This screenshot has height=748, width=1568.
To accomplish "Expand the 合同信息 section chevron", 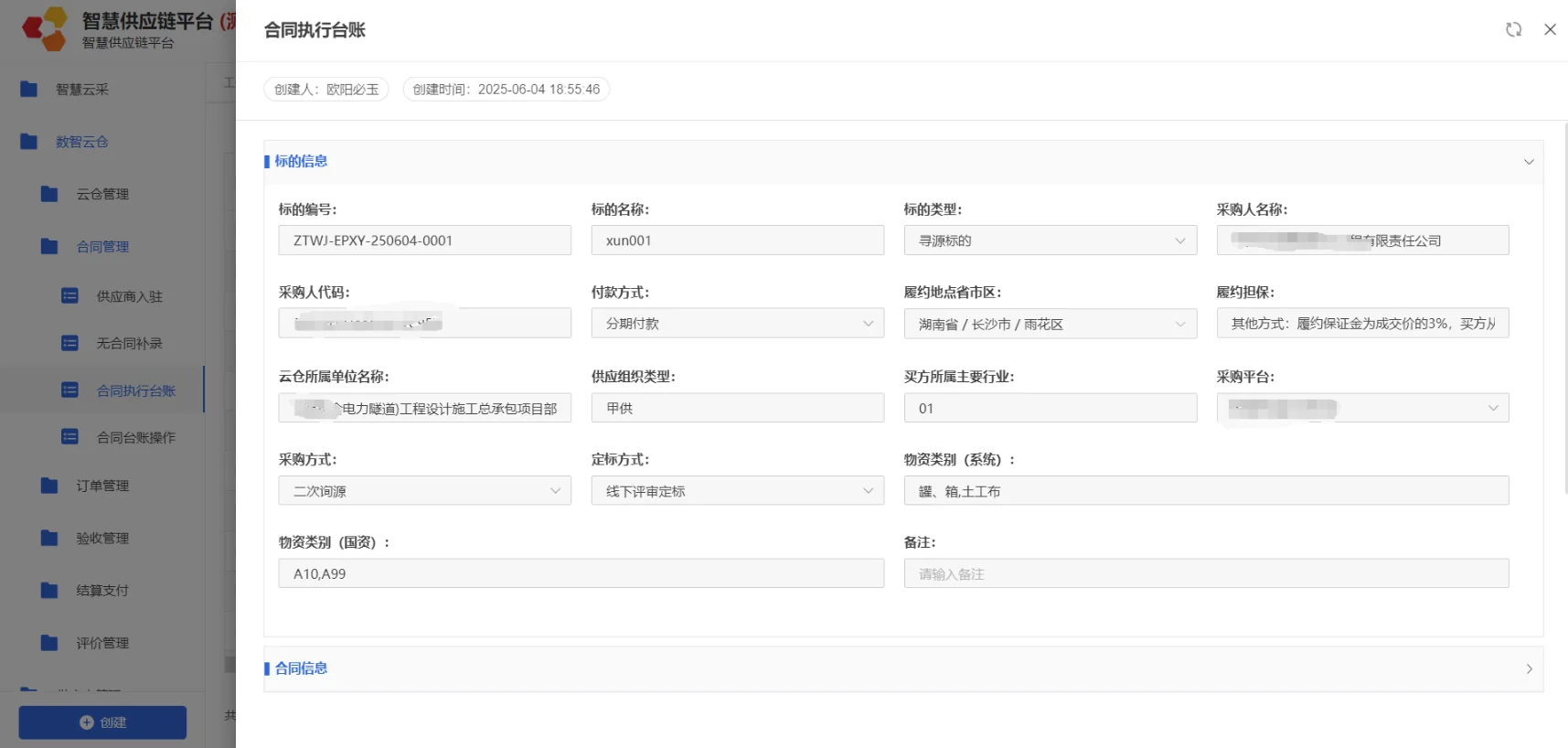I will click(1529, 669).
